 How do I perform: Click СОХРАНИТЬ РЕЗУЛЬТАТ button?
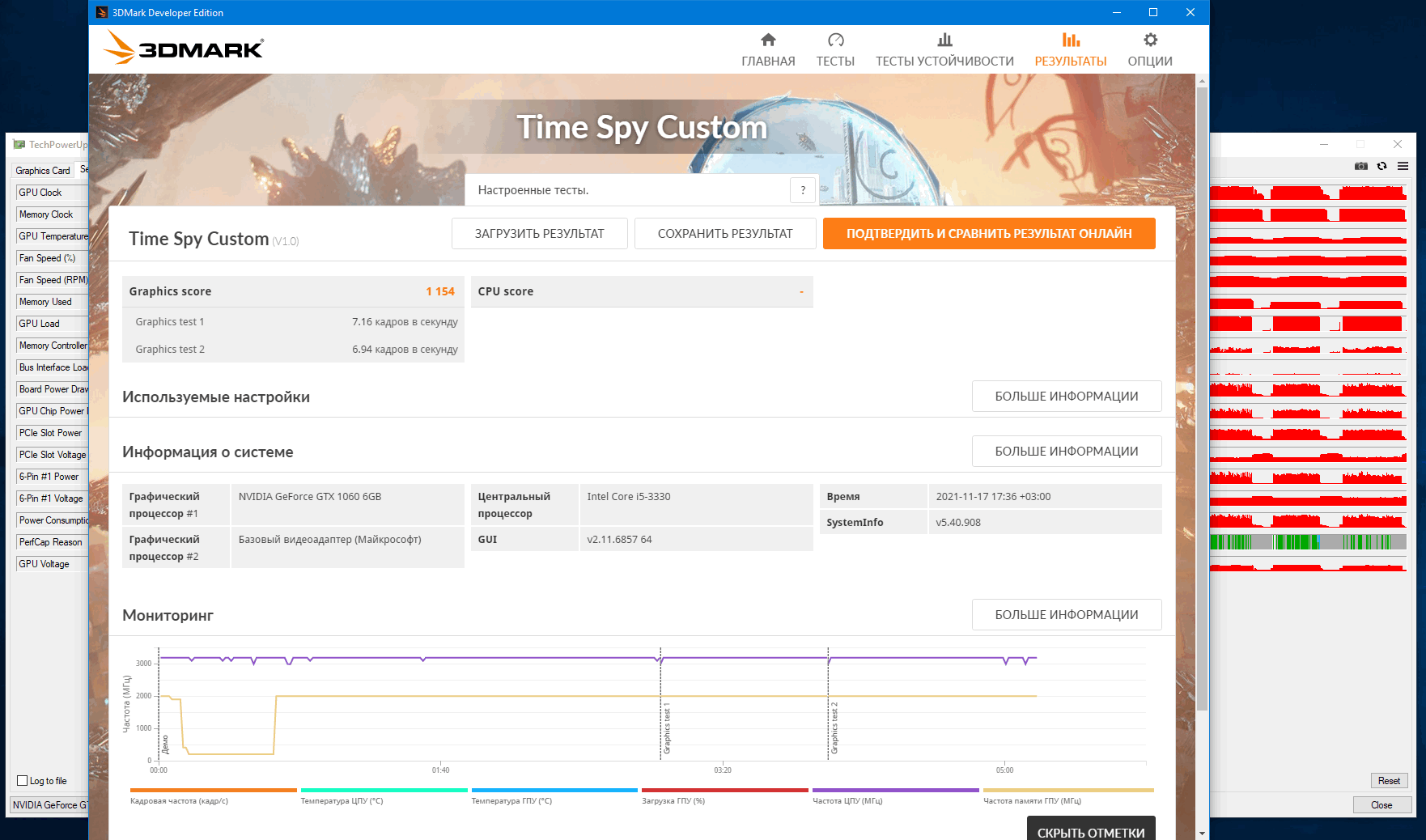725,234
